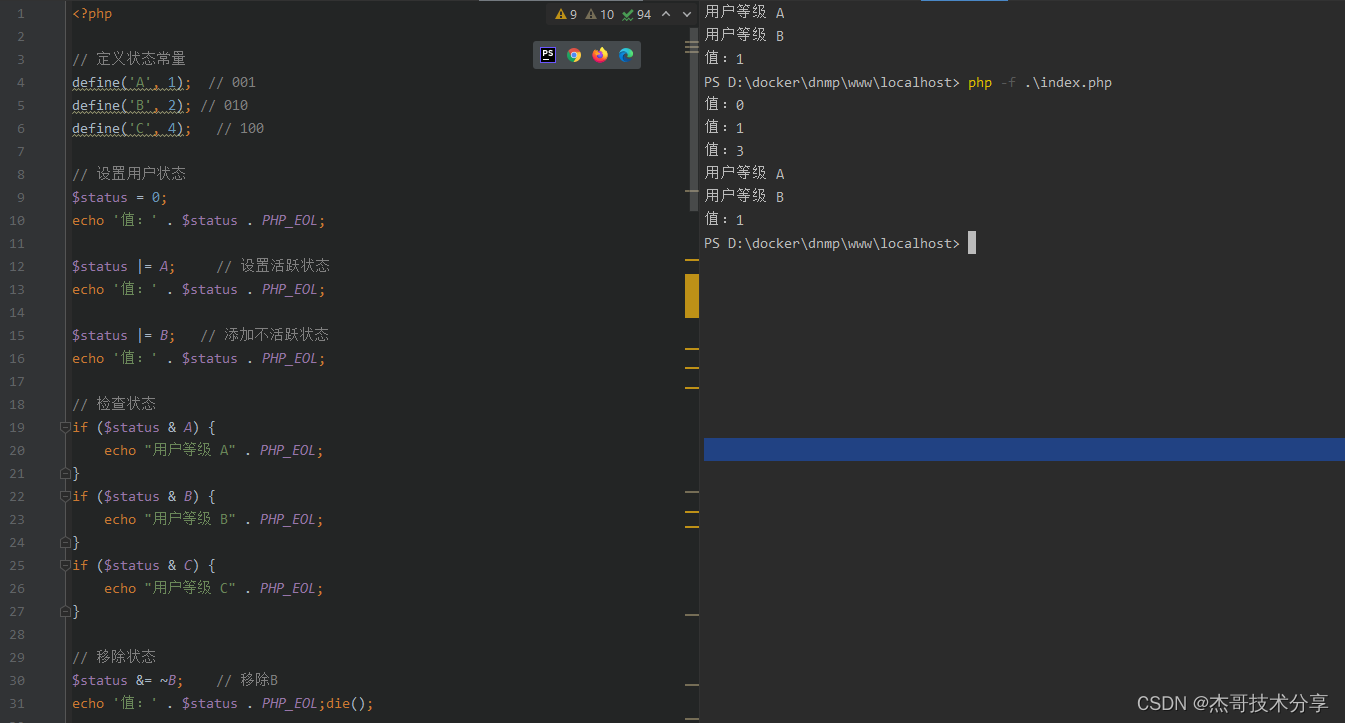Image resolution: width=1345 pixels, height=723 pixels.
Task: Open file in Chrome browser icon
Action: (x=574, y=55)
